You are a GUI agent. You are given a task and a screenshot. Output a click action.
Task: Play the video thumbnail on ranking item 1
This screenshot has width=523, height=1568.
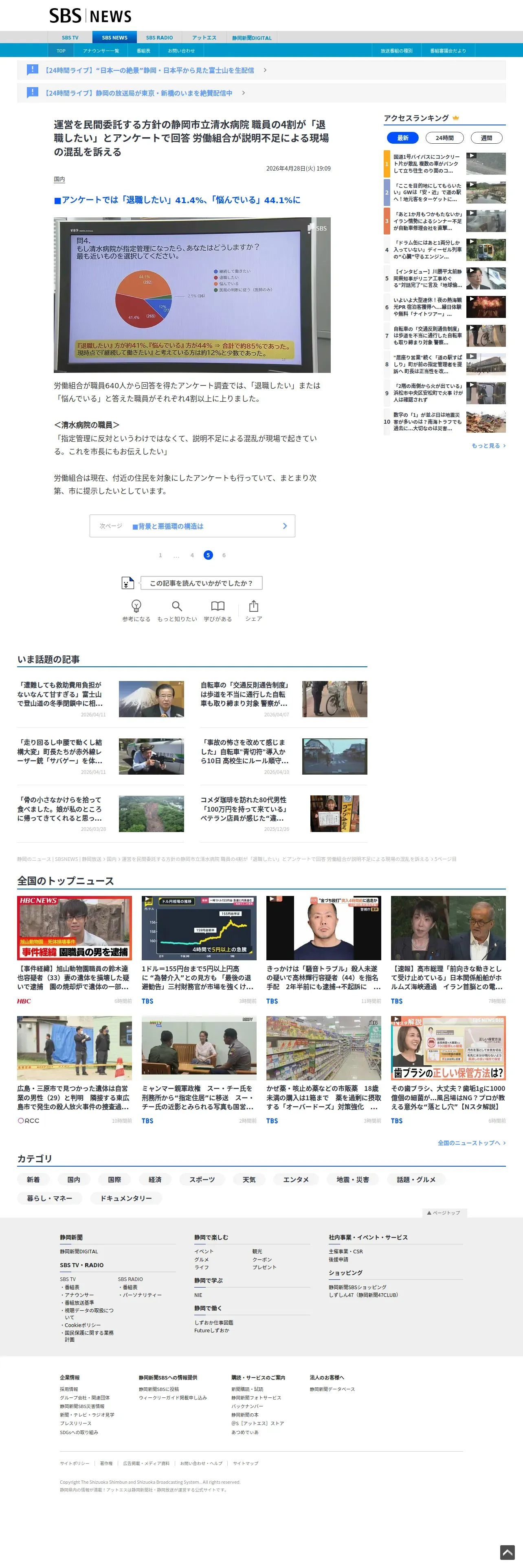pyautogui.click(x=486, y=163)
